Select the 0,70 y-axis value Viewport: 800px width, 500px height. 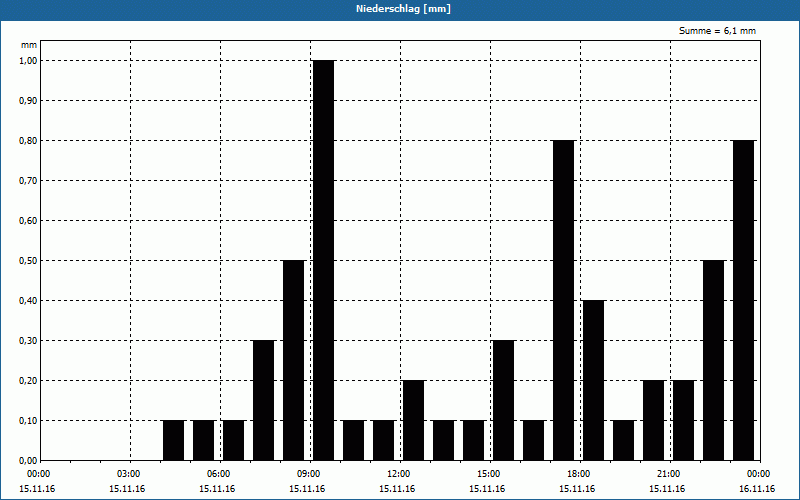coord(28,181)
